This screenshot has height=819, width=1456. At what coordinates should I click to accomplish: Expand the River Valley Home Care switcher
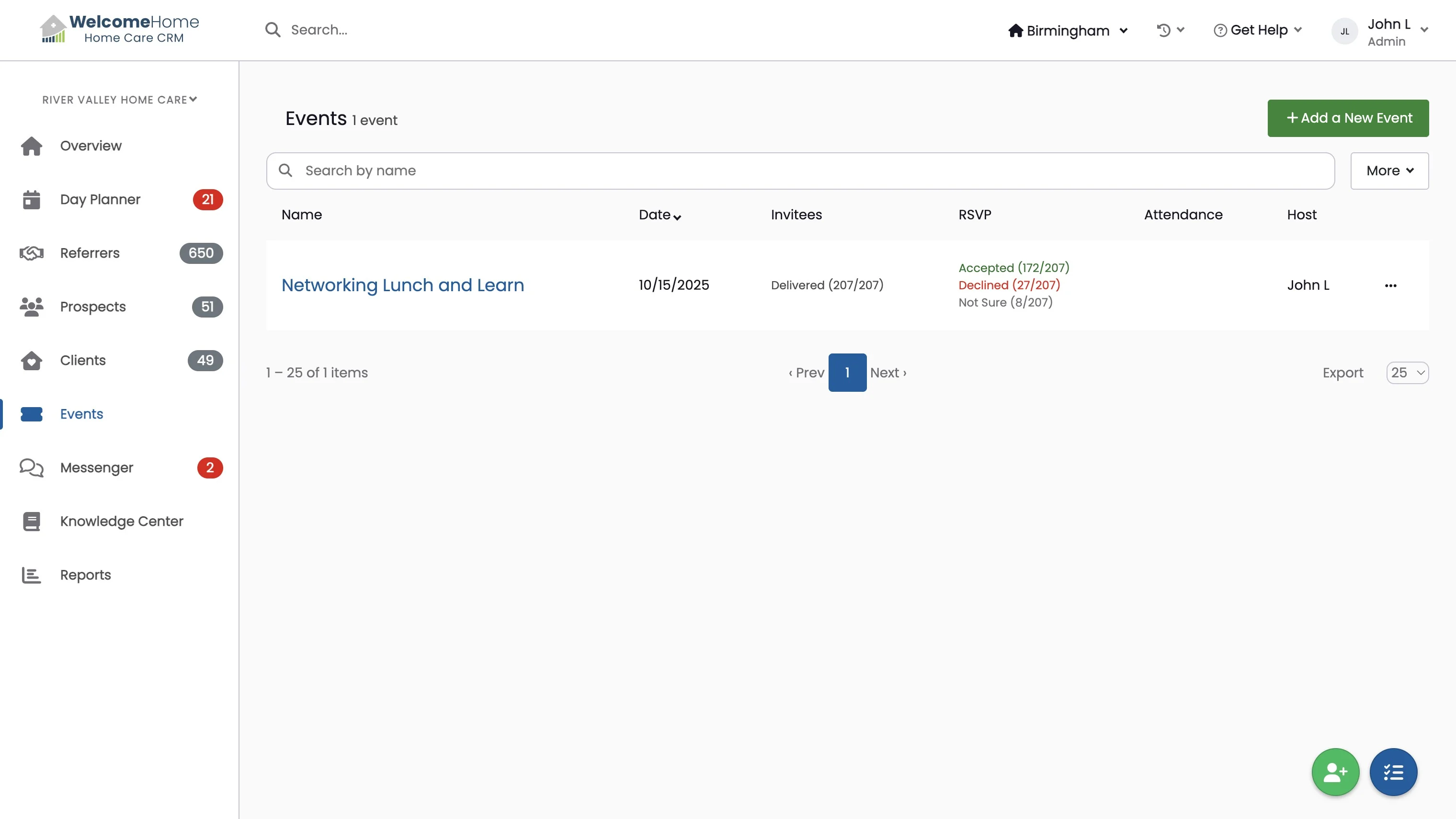pos(120,100)
